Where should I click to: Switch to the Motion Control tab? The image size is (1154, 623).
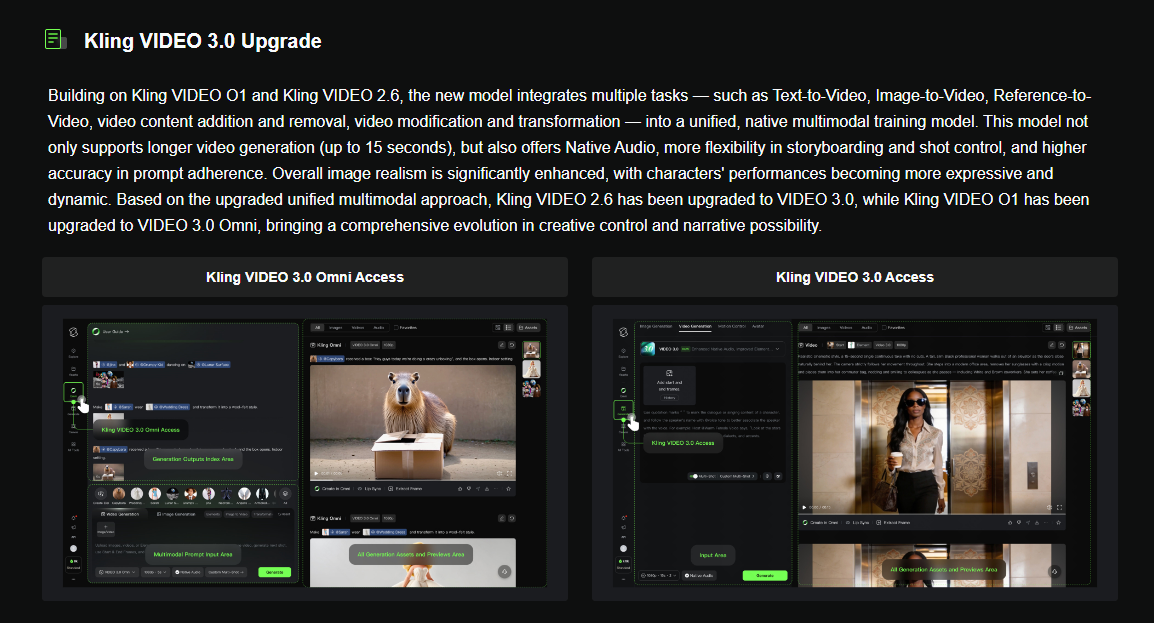(x=730, y=326)
